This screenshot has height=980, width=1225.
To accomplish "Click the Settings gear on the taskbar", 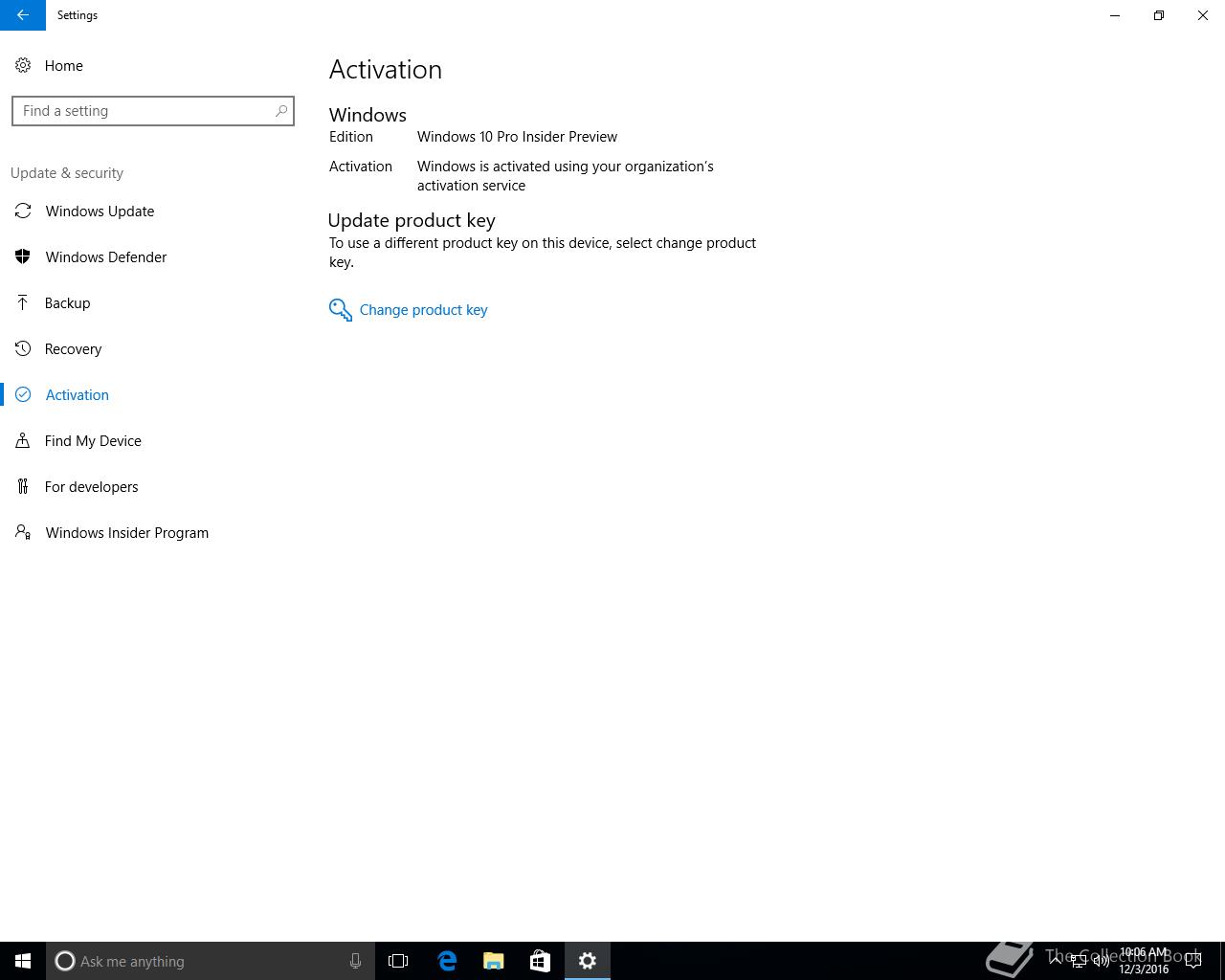I will 588,961.
